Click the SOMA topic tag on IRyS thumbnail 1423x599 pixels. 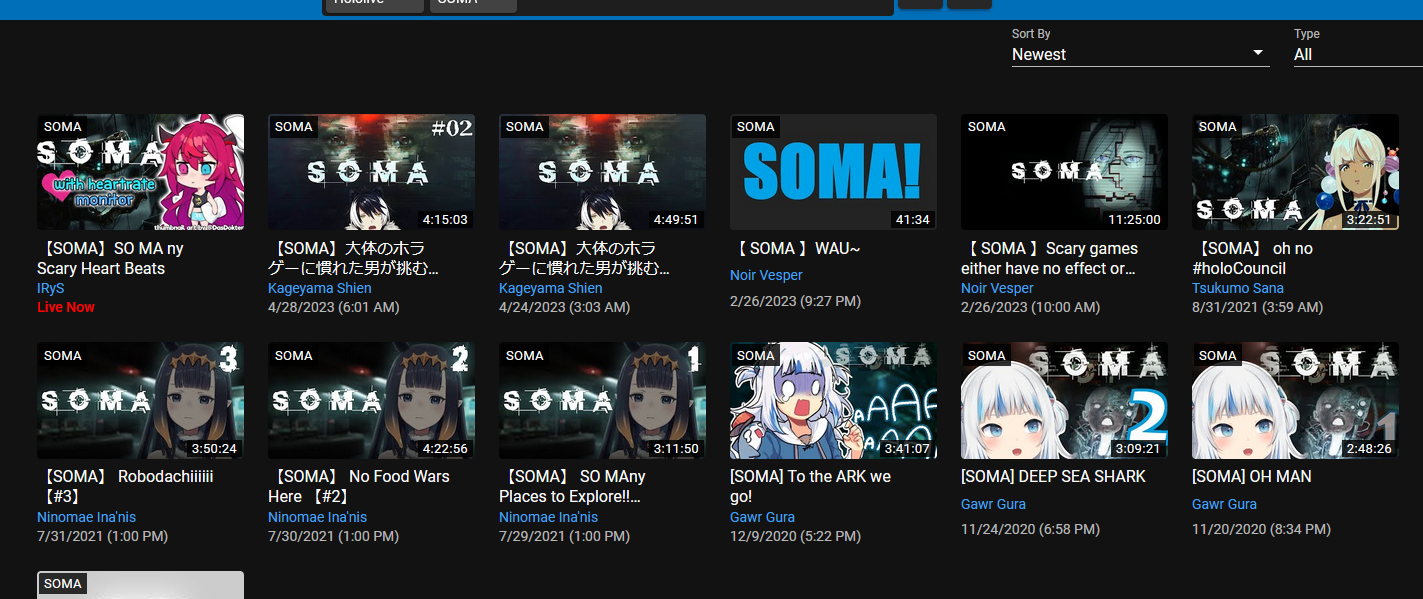tap(63, 127)
